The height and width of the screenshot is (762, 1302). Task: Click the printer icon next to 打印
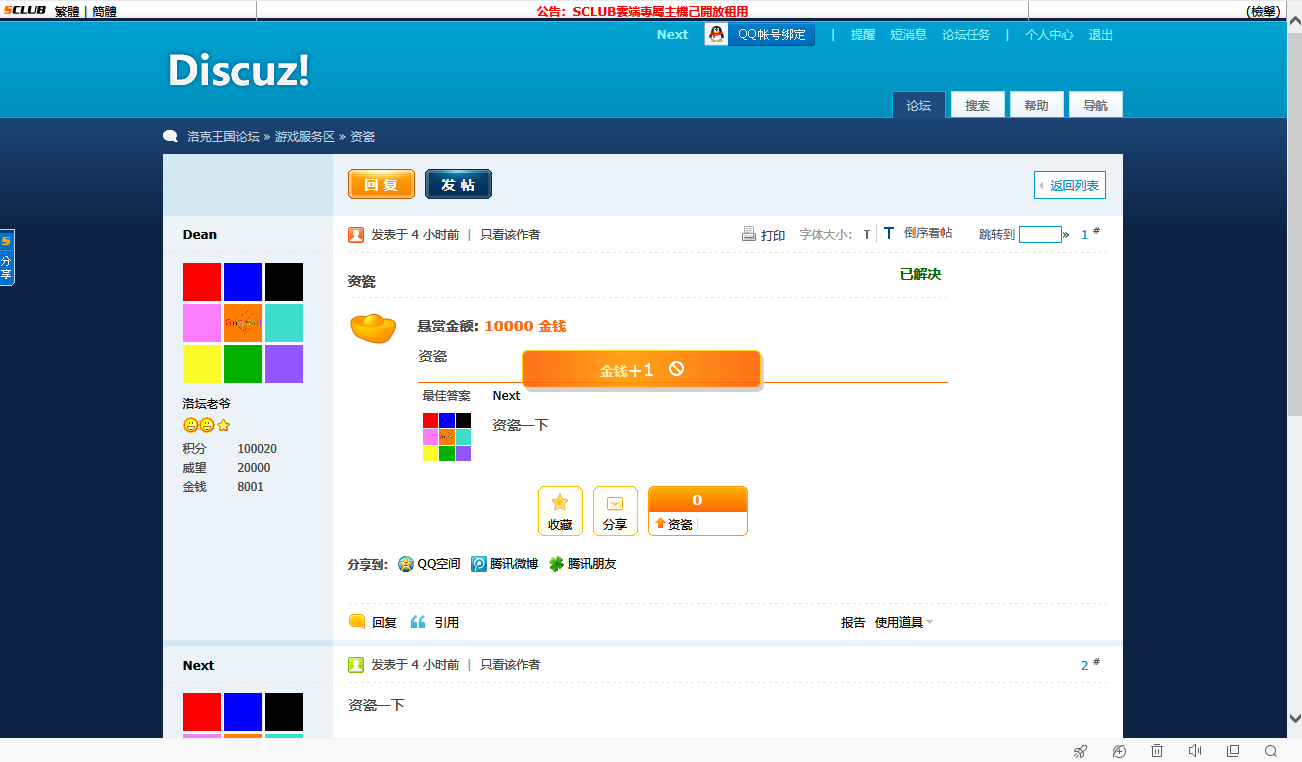749,234
